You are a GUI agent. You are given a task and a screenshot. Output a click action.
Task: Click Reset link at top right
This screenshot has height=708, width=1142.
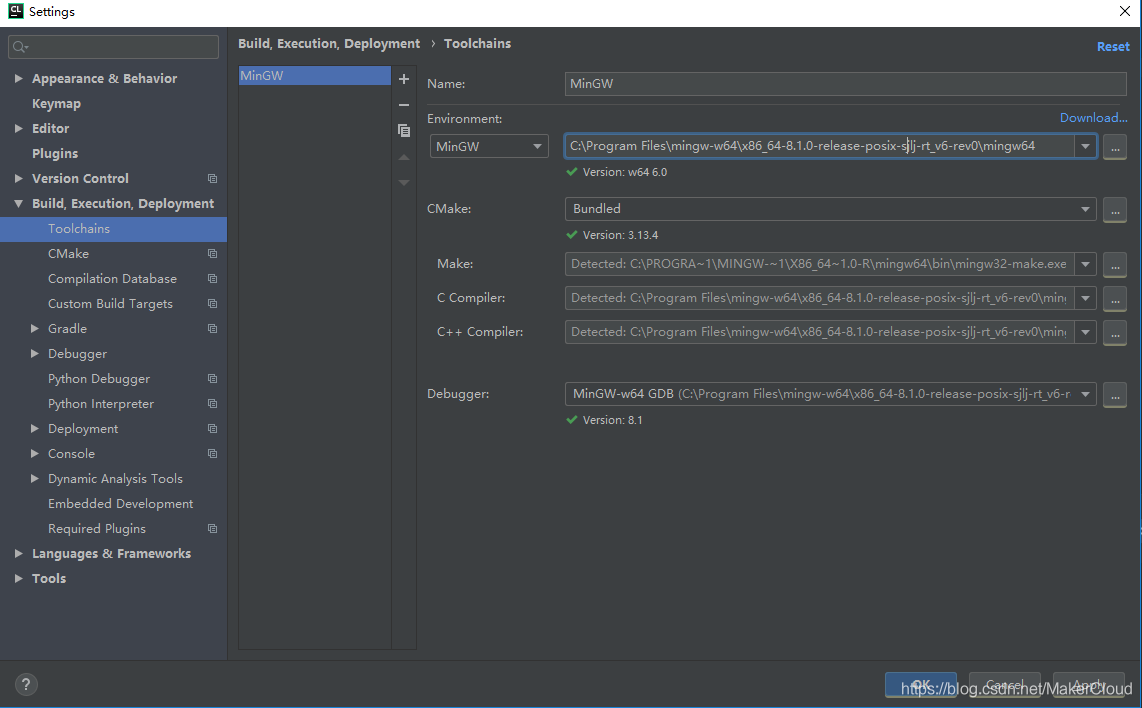1113,47
